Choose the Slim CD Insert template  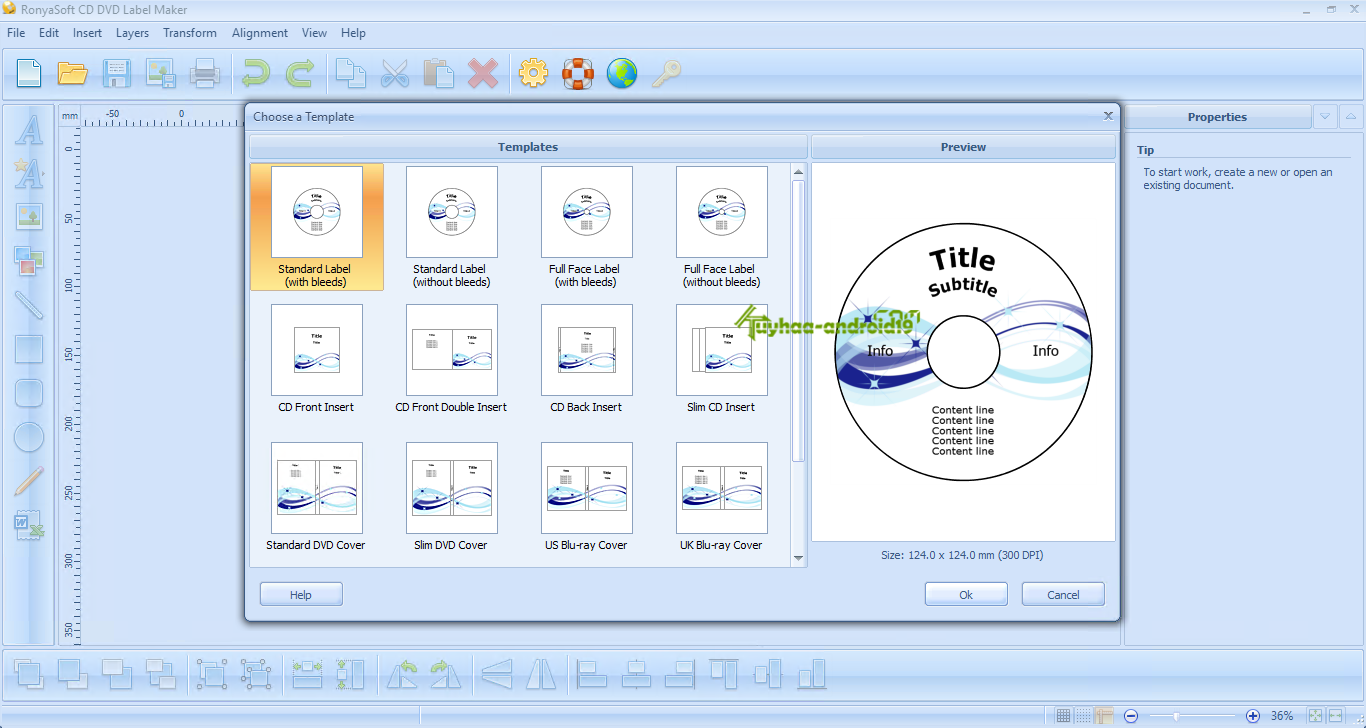722,359
